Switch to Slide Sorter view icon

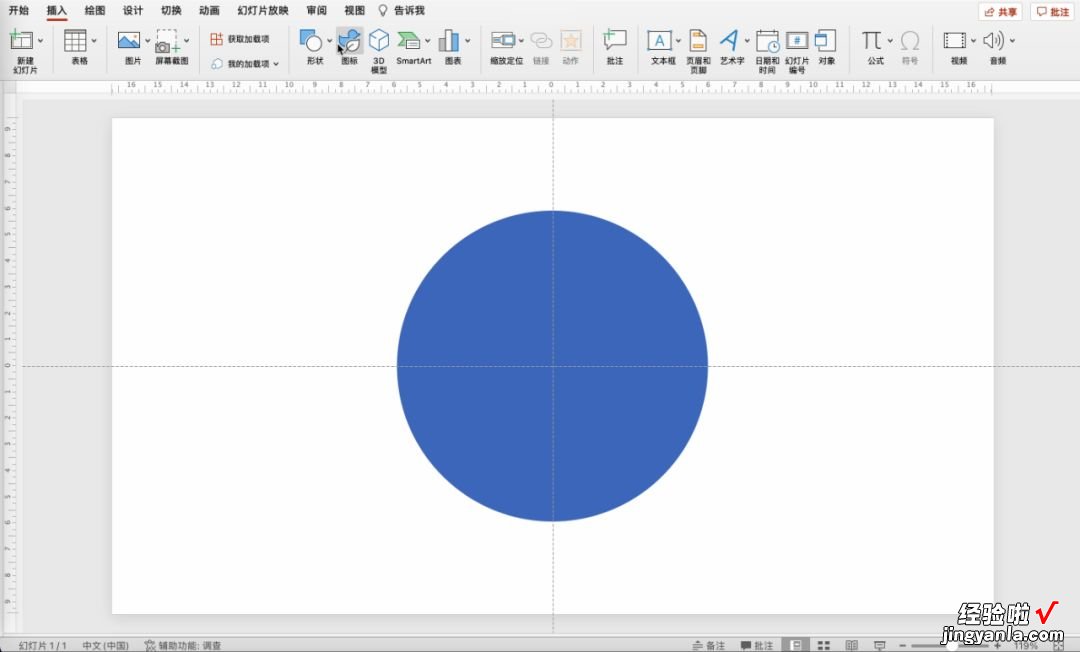click(x=824, y=646)
